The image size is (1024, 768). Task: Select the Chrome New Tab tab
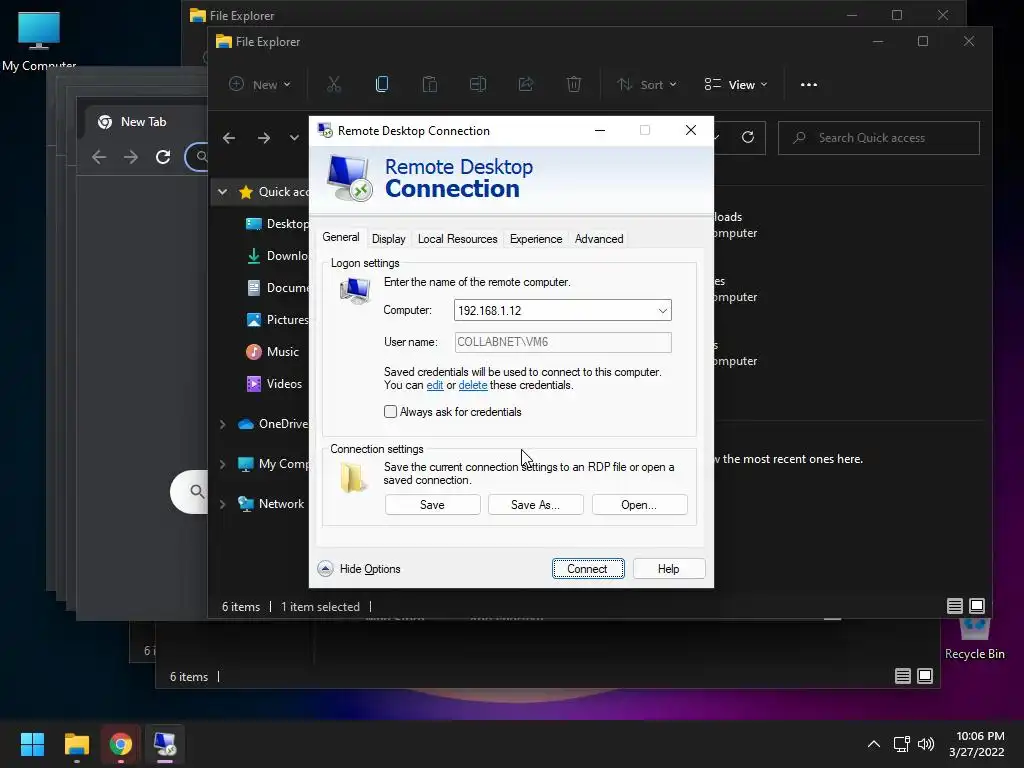coord(142,122)
